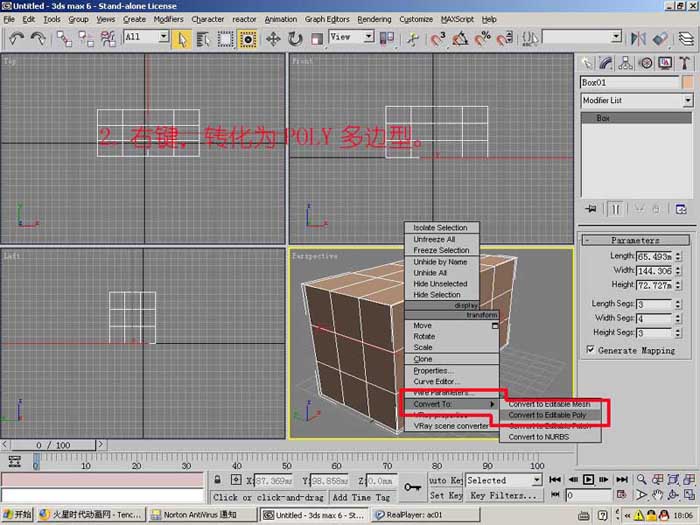Toggle Generate Mapping checkbox
Image resolution: width=700 pixels, height=525 pixels.
591,350
